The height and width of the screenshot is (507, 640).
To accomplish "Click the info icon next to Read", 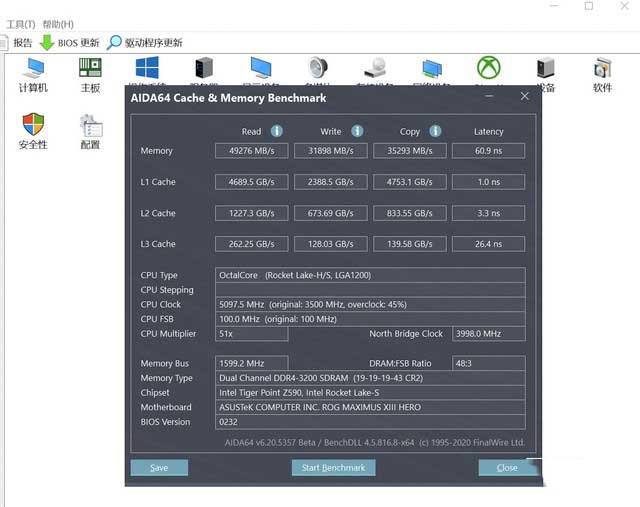I will [x=277, y=131].
